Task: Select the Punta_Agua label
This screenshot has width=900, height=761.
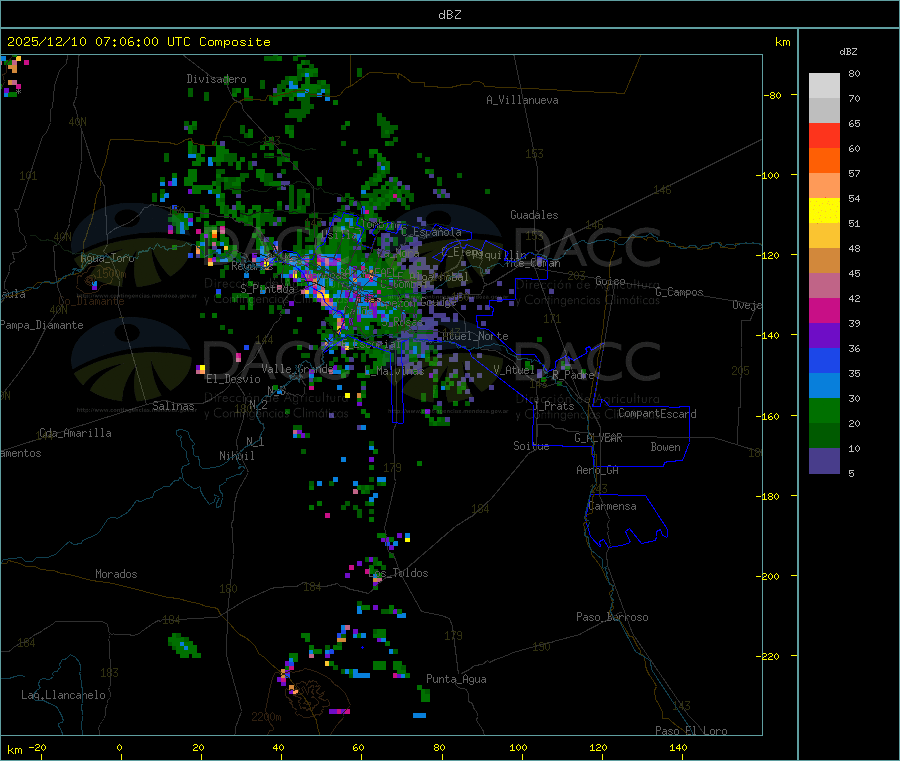Action: coord(456,679)
